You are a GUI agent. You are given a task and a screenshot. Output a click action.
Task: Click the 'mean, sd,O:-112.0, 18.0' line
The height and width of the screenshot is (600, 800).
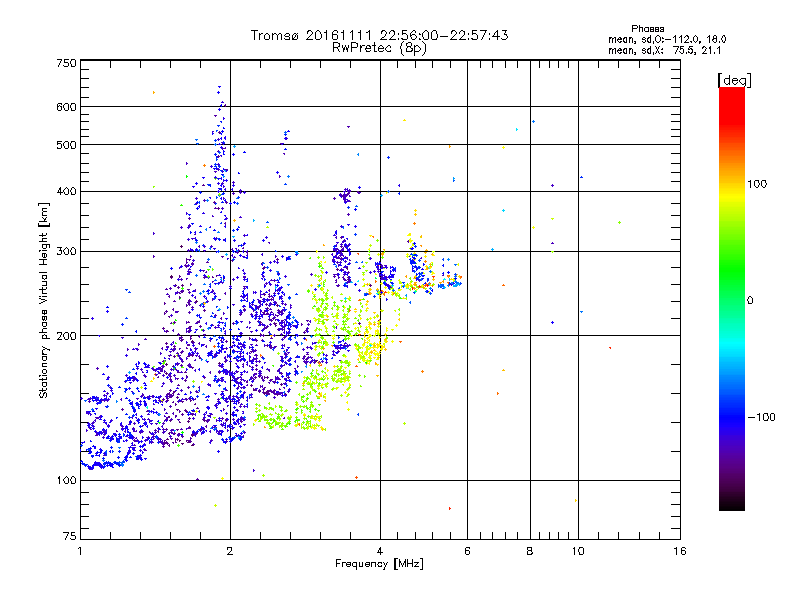click(667, 39)
